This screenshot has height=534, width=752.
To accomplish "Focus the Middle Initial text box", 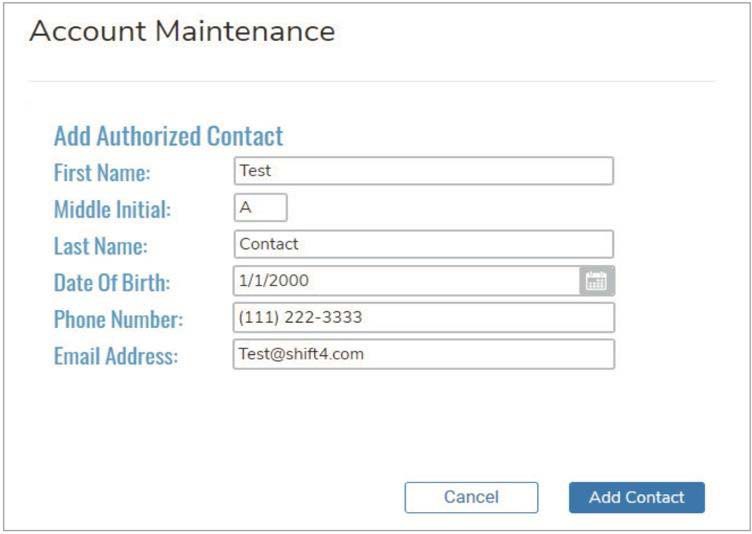I will tap(260, 208).
